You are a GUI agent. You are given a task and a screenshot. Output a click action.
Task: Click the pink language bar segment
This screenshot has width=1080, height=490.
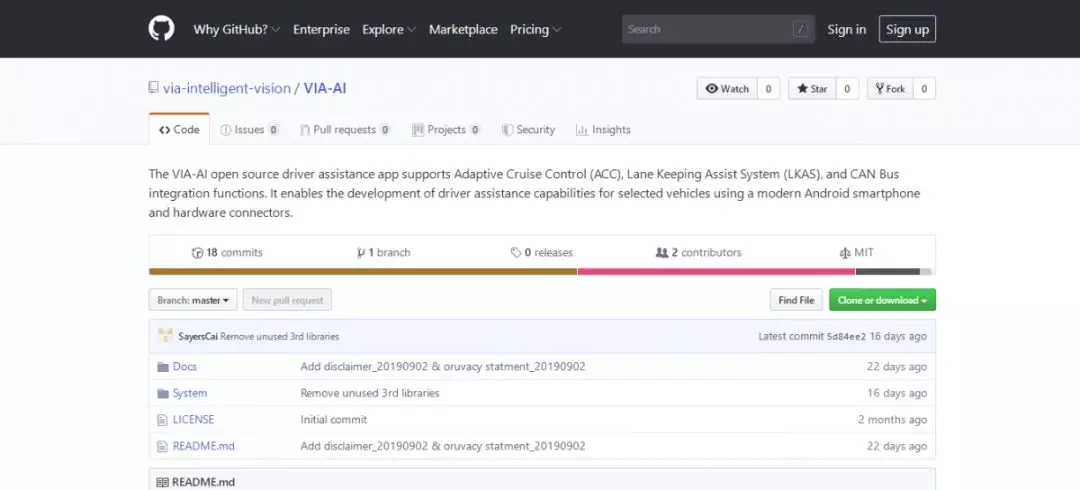tap(716, 272)
